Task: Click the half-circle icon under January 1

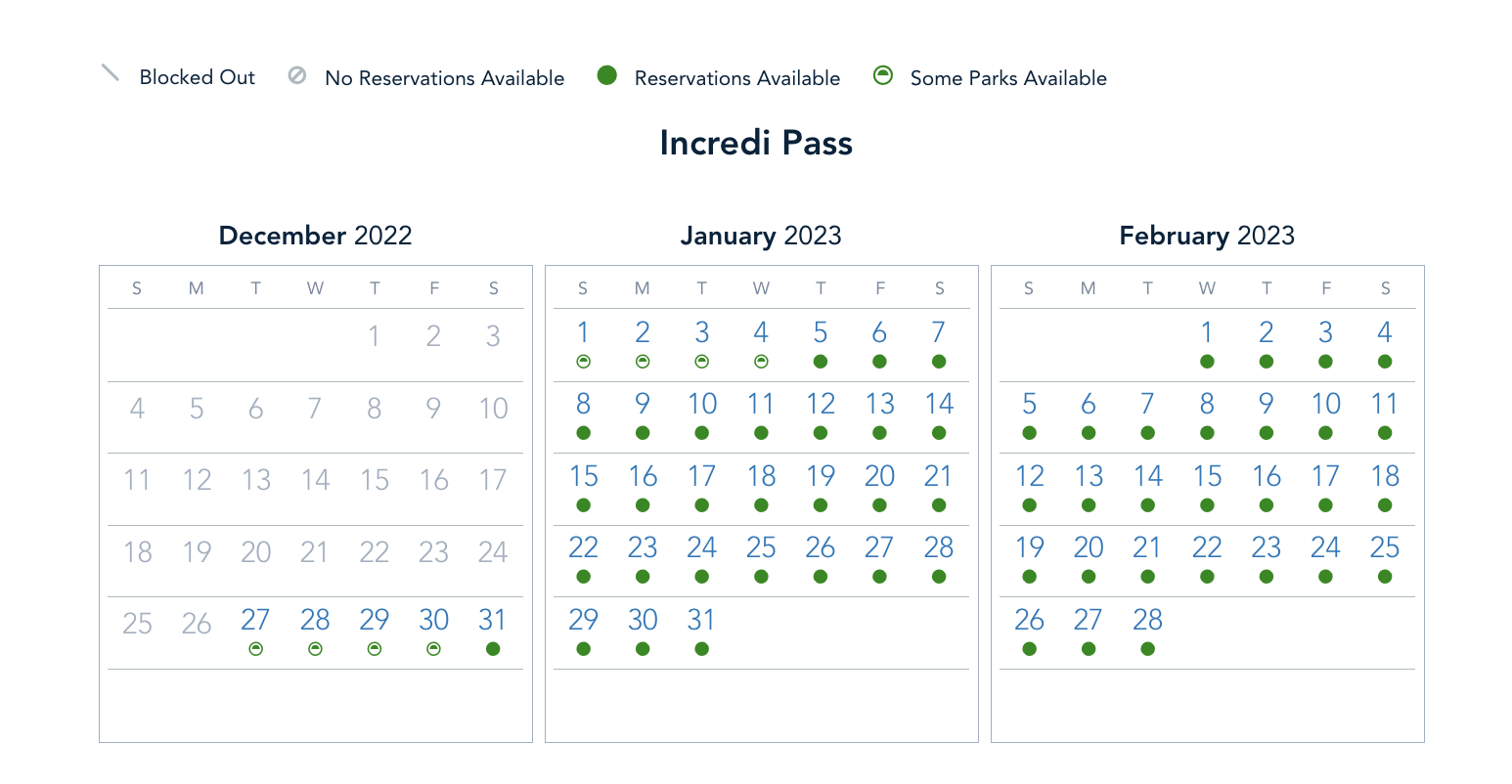Action: coord(584,362)
